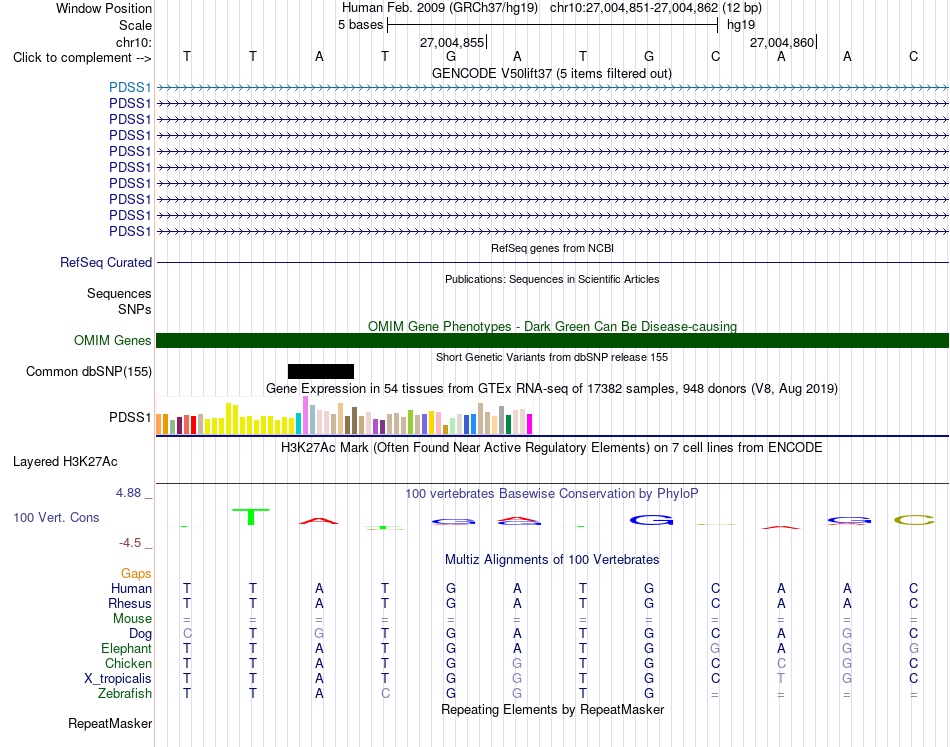The image size is (950, 747).
Task: Click 'Publications: Sequences in Scientific Articles' title
Action: pos(552,279)
